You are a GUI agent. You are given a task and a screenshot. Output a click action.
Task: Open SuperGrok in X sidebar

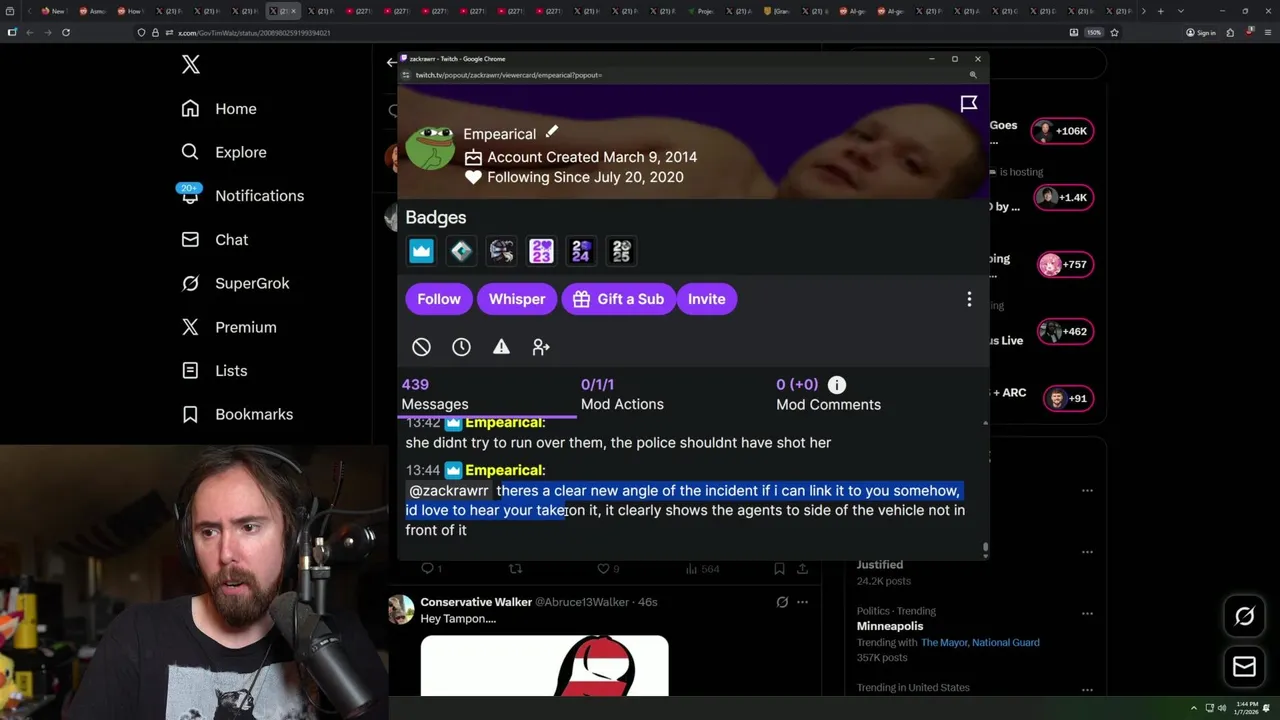(x=235, y=283)
